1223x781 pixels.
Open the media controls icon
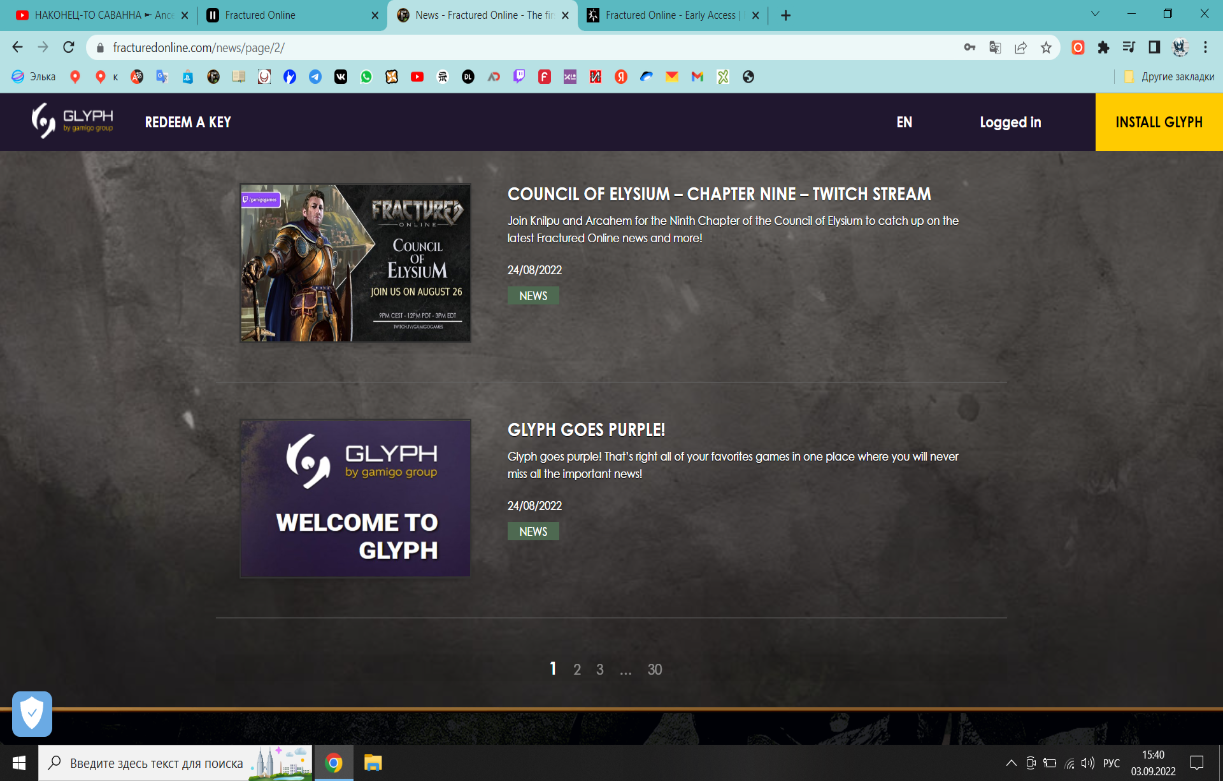click(x=1129, y=47)
